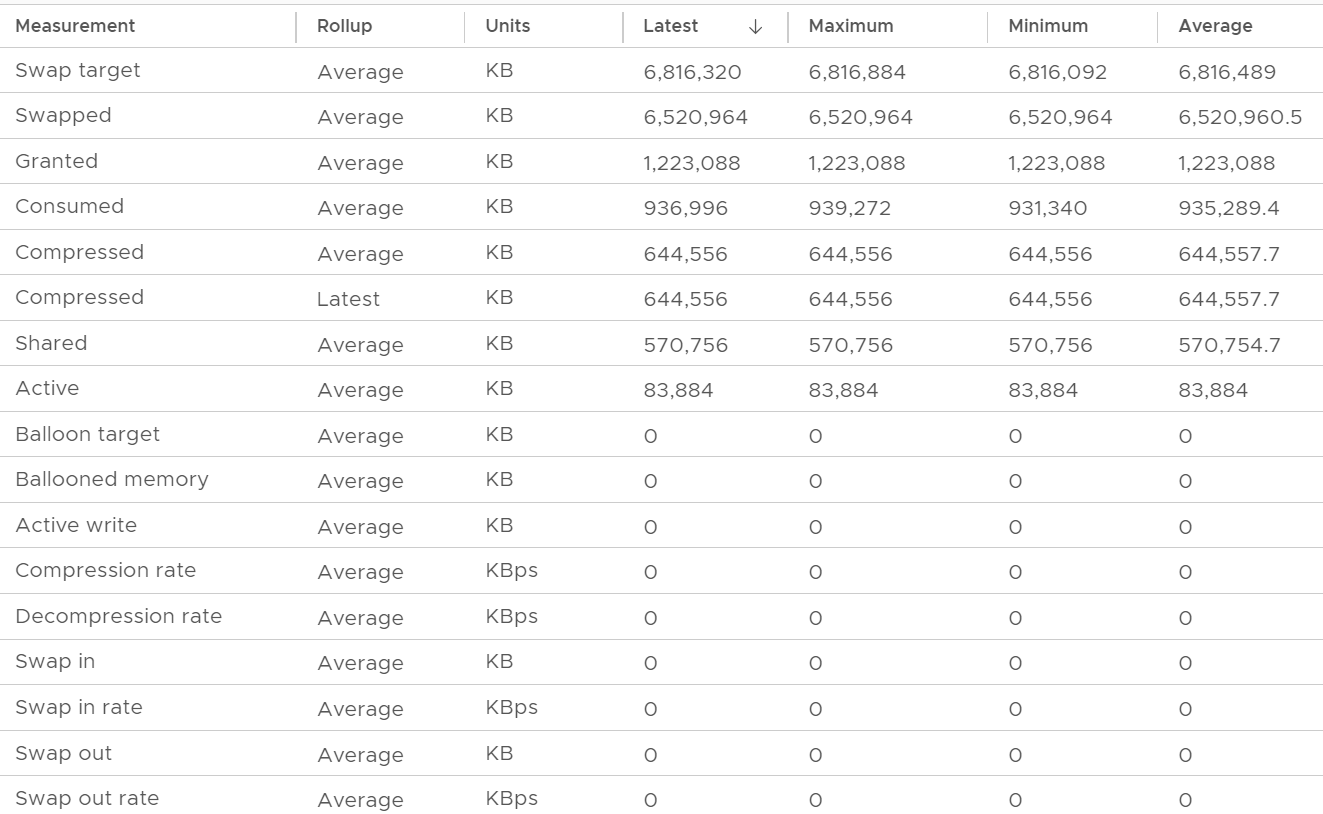Sort by the Rollup column header

[x=344, y=26]
